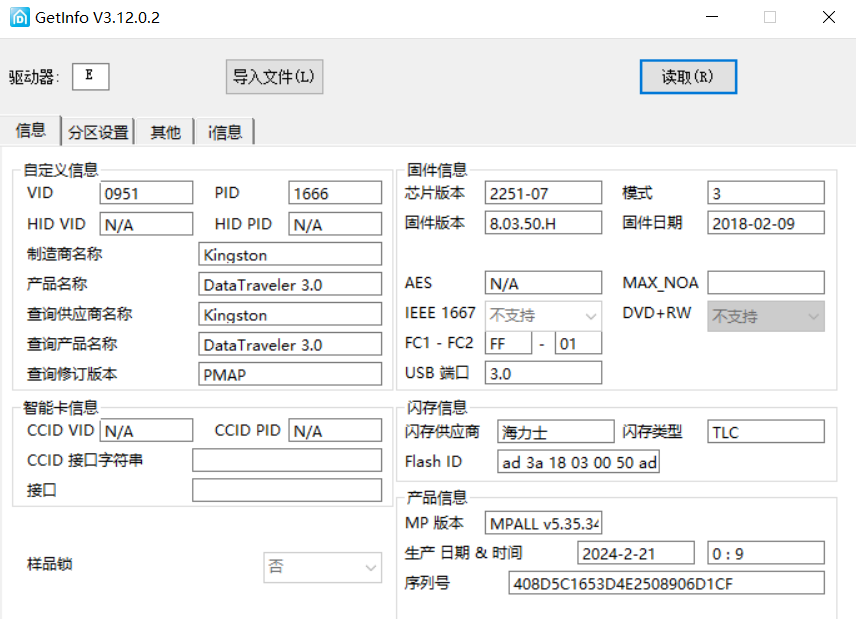
Task: Select the 信息 tab
Action: (31, 130)
